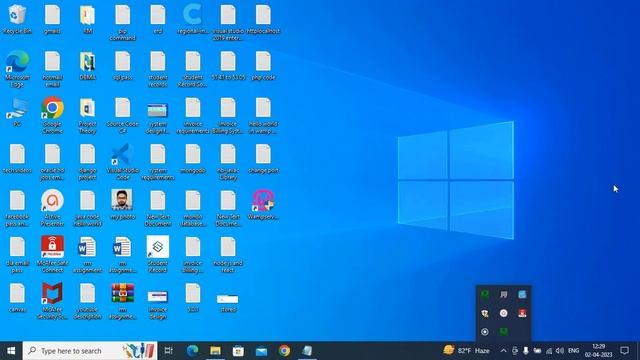Select the Project Theory folder
The height and width of the screenshot is (360, 640).
point(87,116)
